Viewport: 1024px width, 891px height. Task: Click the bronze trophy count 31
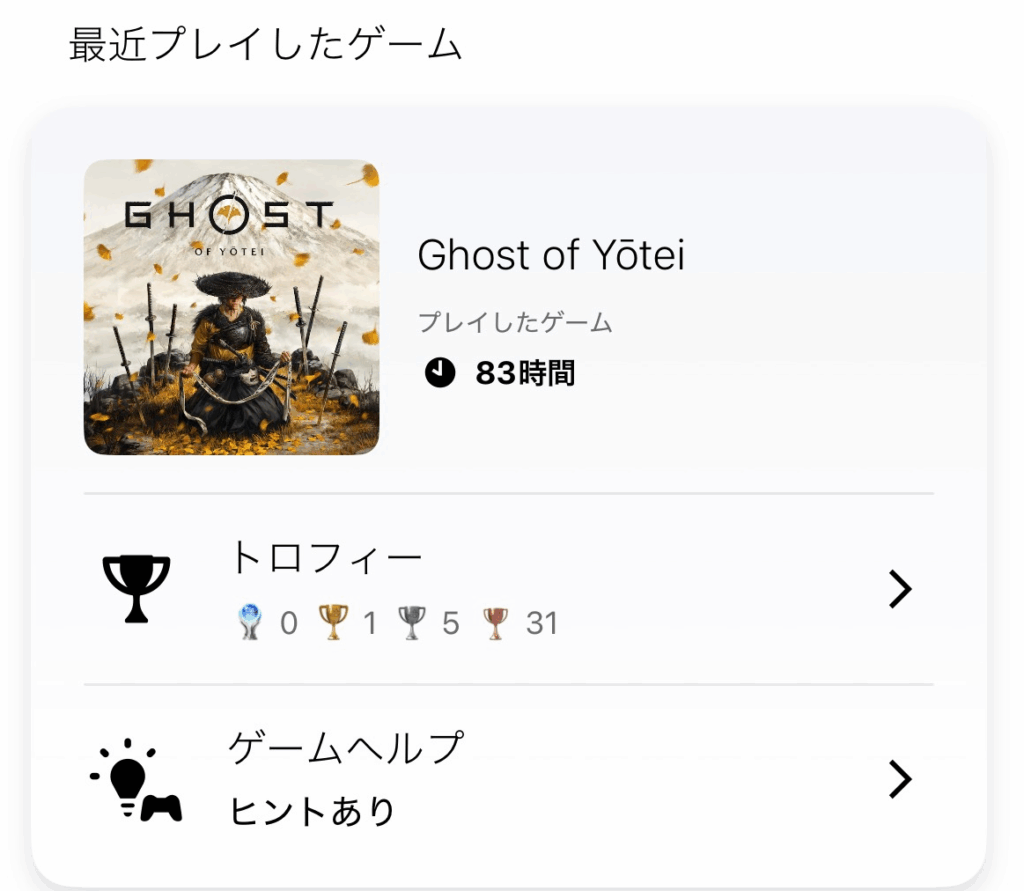coord(541,623)
